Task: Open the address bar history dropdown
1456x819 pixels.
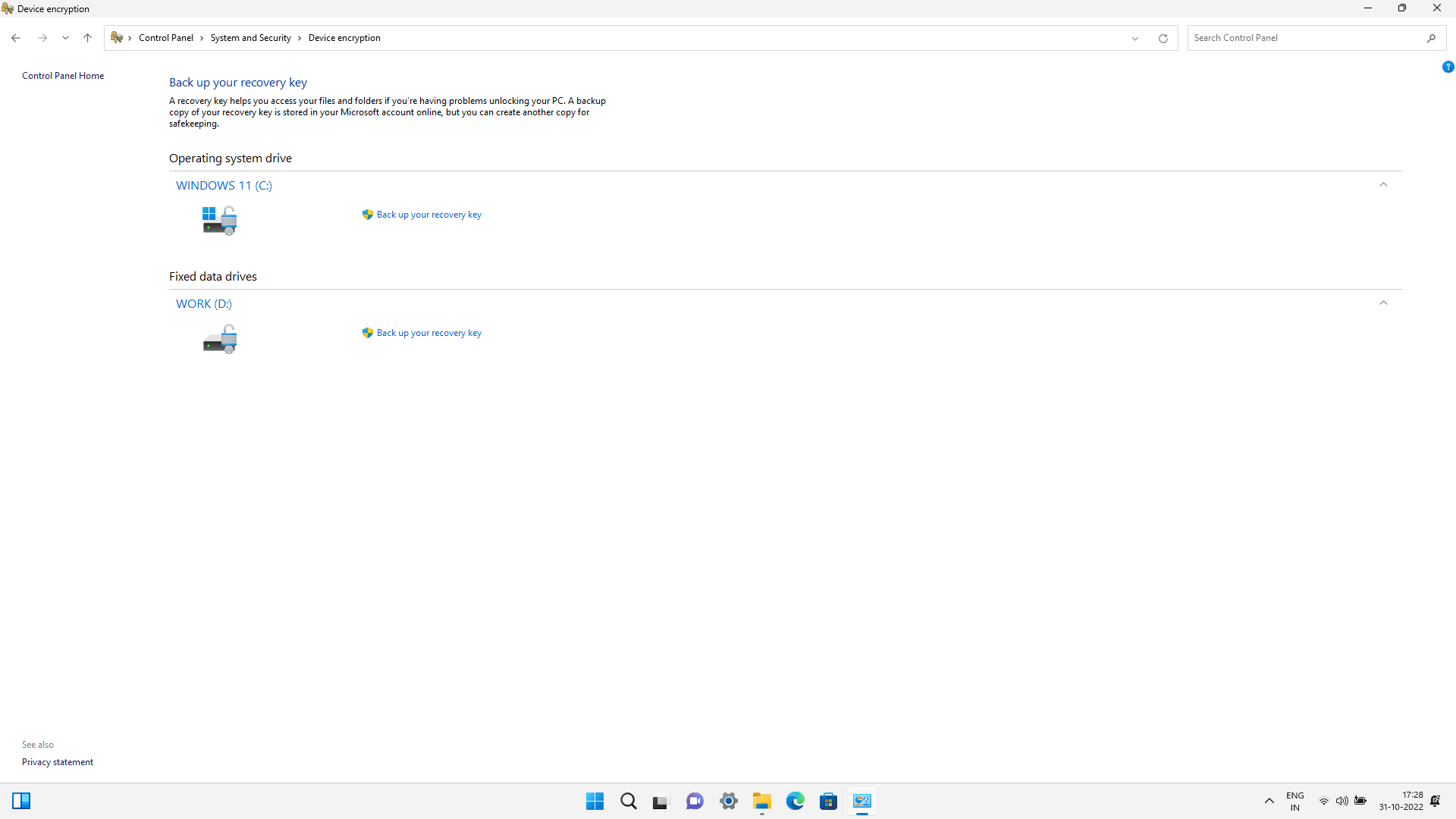Action: point(1135,38)
